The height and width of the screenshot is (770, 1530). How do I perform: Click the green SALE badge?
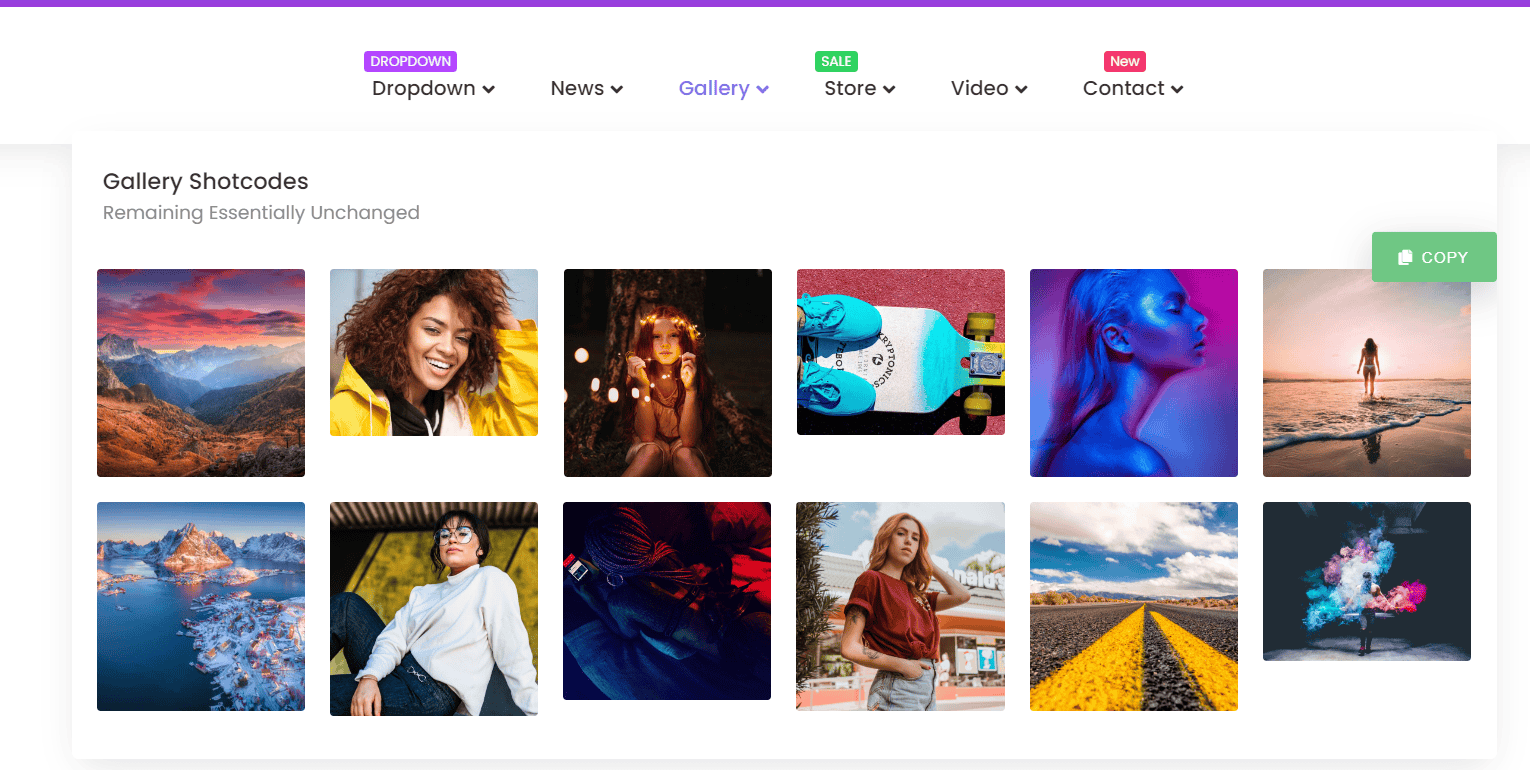click(836, 61)
